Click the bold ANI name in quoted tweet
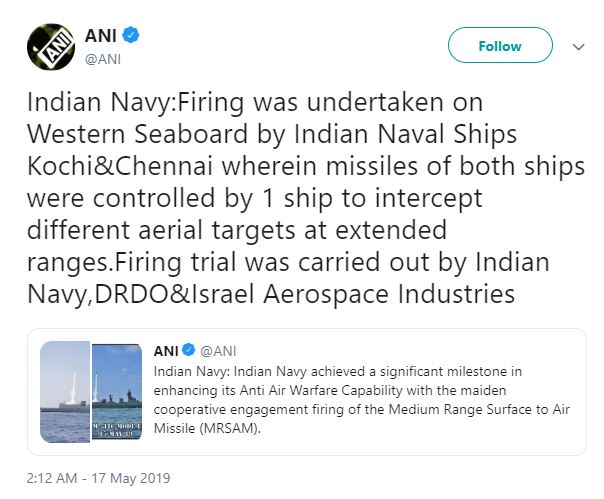604x499 pixels. click(x=167, y=350)
